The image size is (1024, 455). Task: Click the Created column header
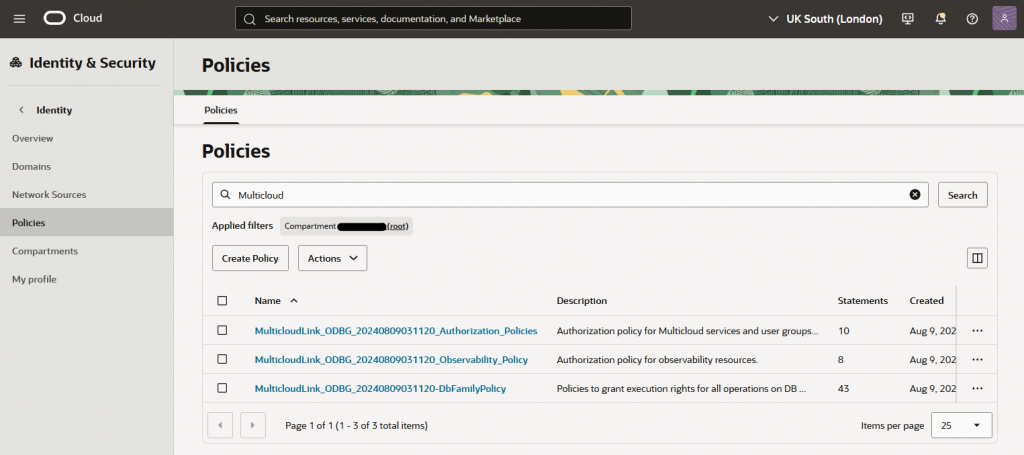click(x=926, y=301)
